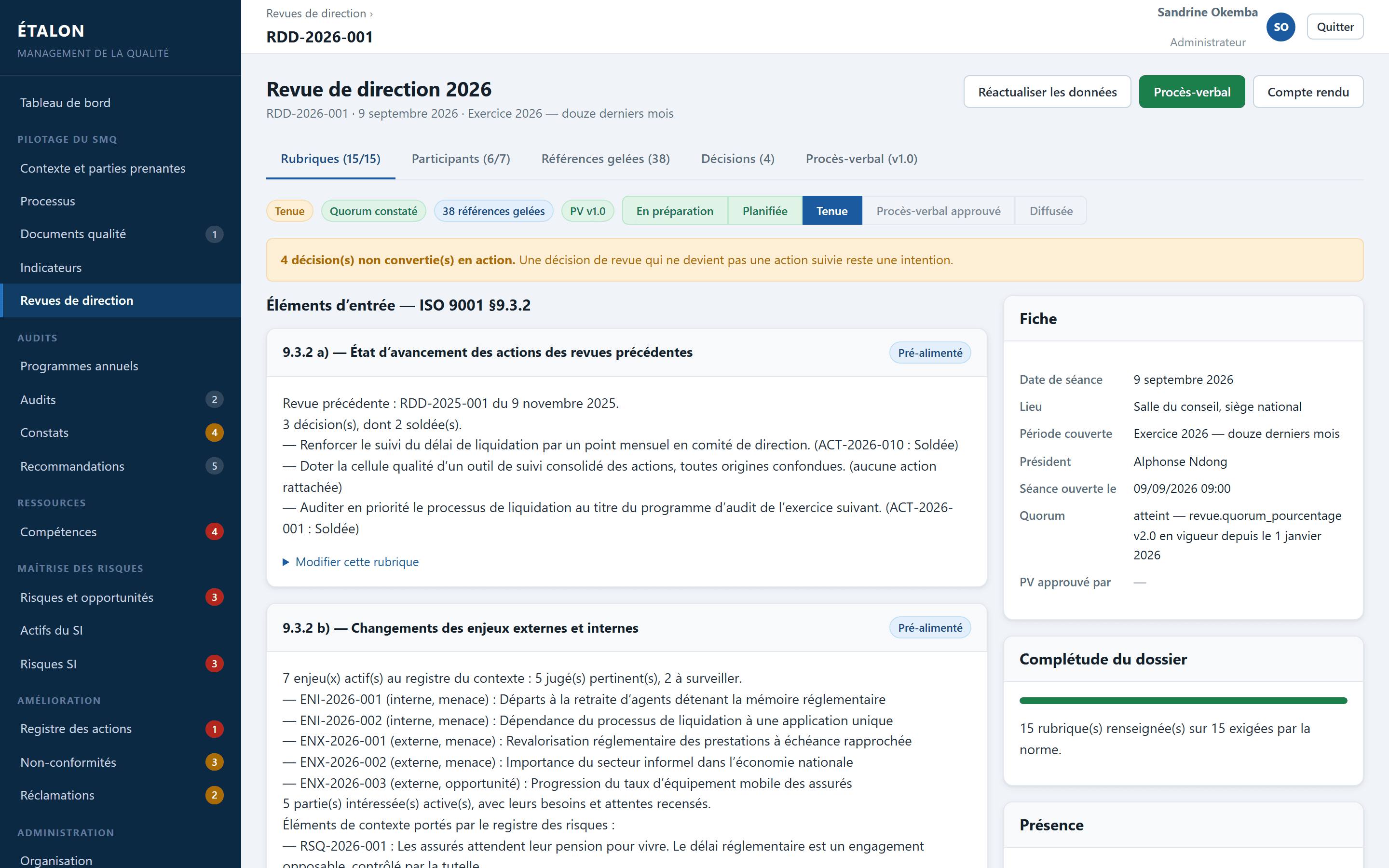Click the 09/09/2026 09:00 séance value
This screenshot has height=868, width=1389.
[1182, 488]
